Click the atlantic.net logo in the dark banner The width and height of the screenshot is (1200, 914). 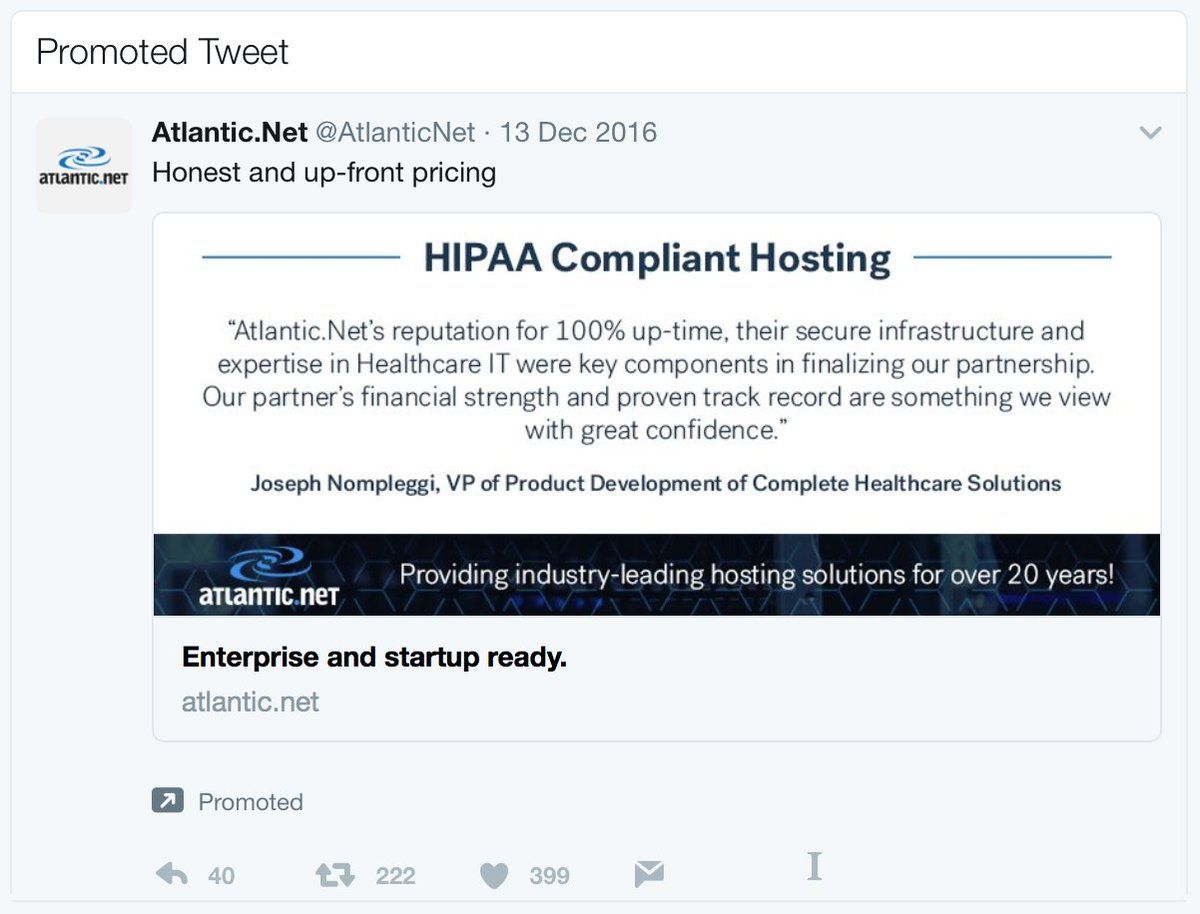coord(264,577)
